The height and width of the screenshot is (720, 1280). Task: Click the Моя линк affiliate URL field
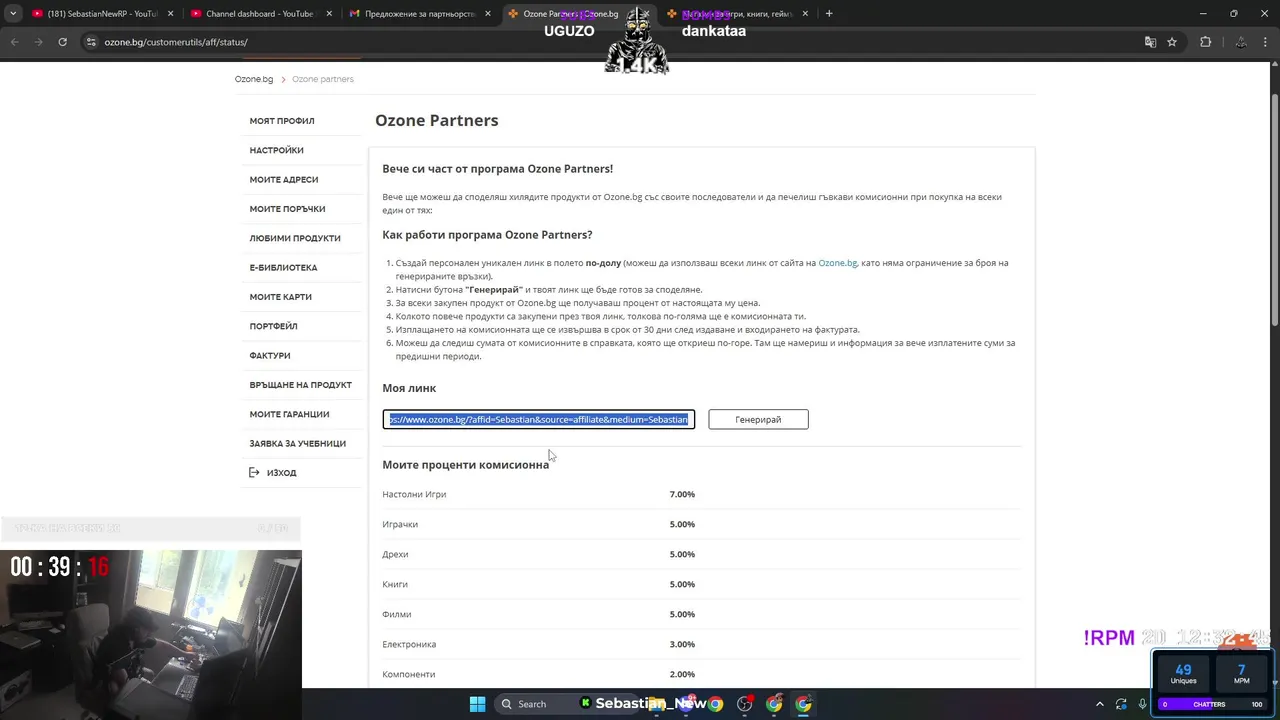click(x=539, y=419)
